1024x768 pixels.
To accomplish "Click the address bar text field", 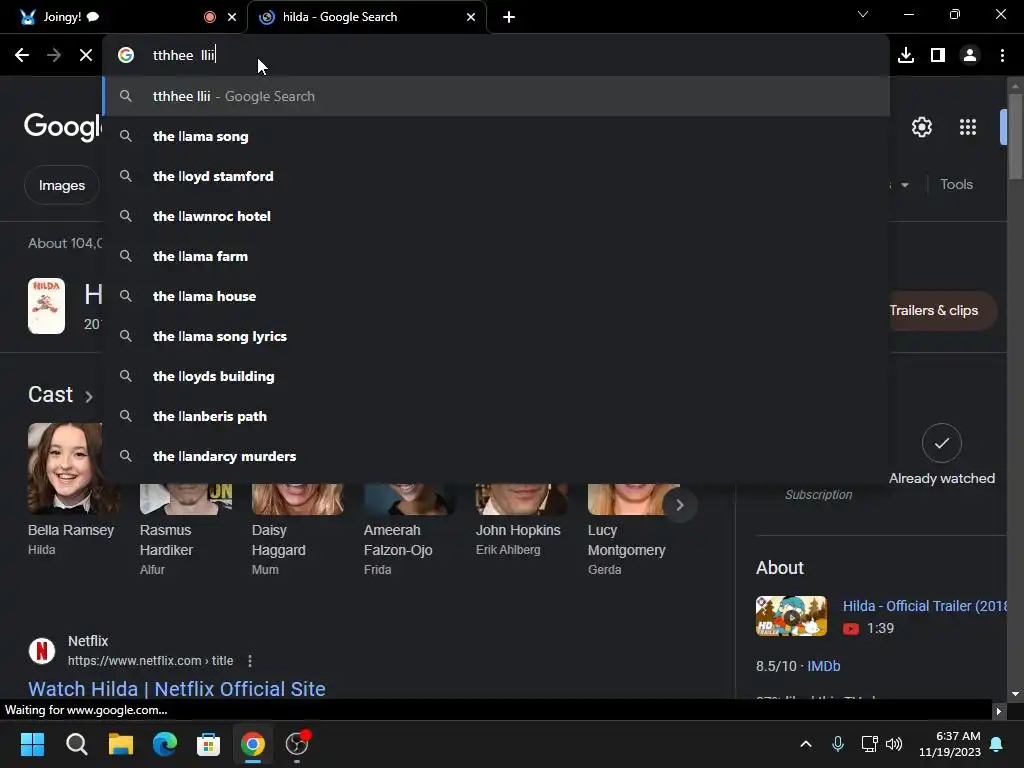I will click(496, 56).
